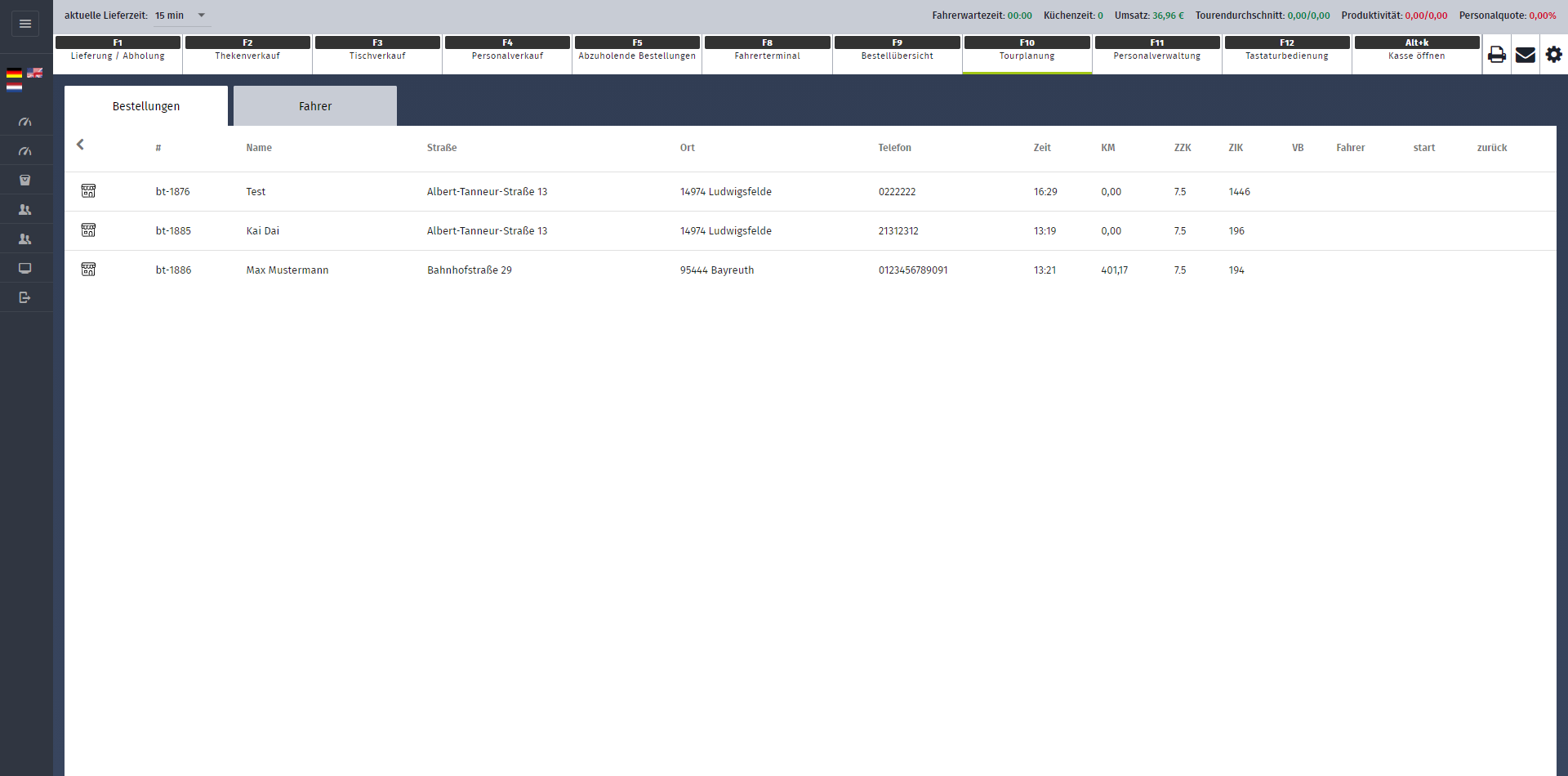The height and width of the screenshot is (776, 1568).
Task: Sort by the Straße column header
Action: click(442, 148)
